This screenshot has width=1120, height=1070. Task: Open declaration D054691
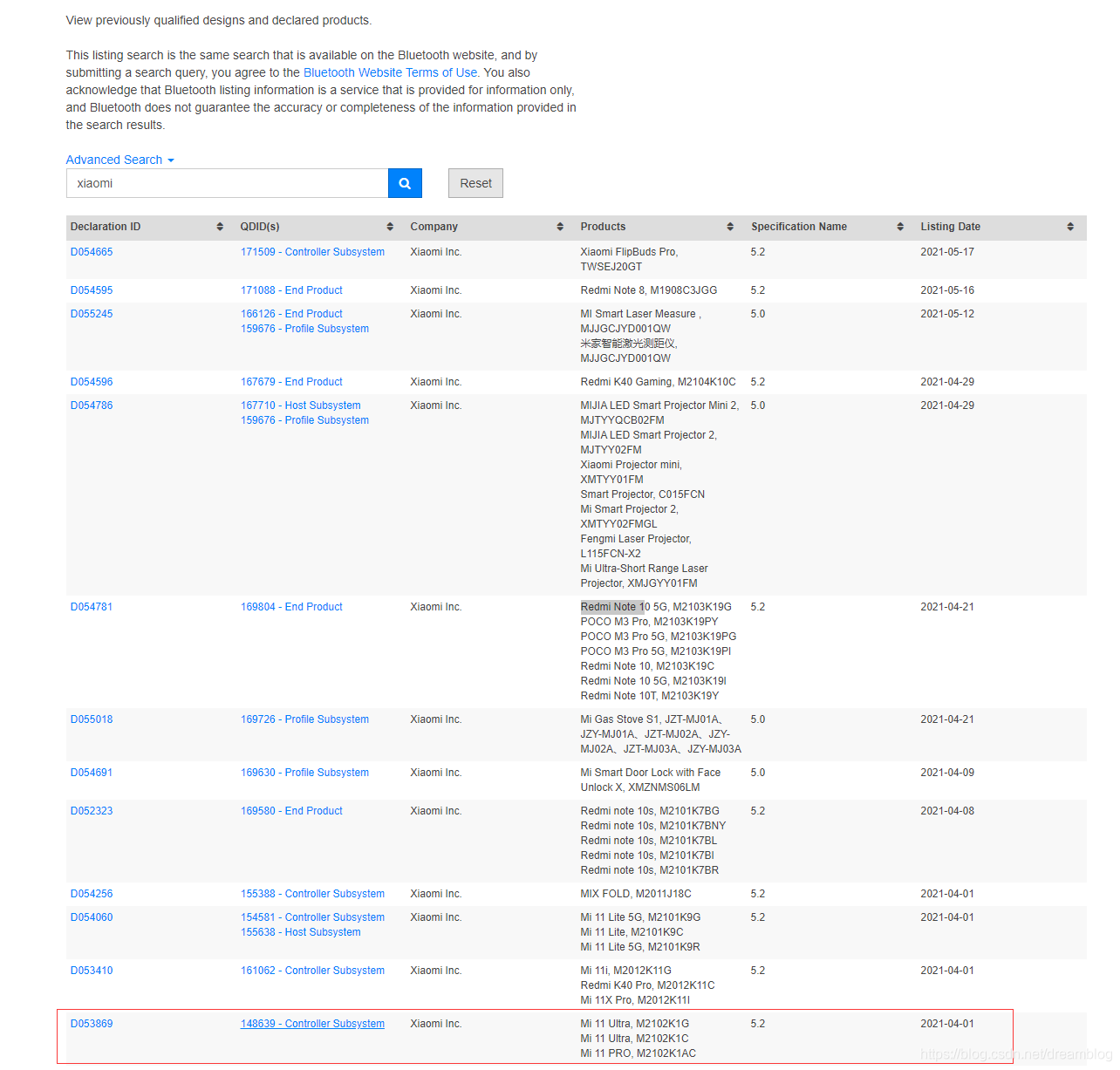92,773
